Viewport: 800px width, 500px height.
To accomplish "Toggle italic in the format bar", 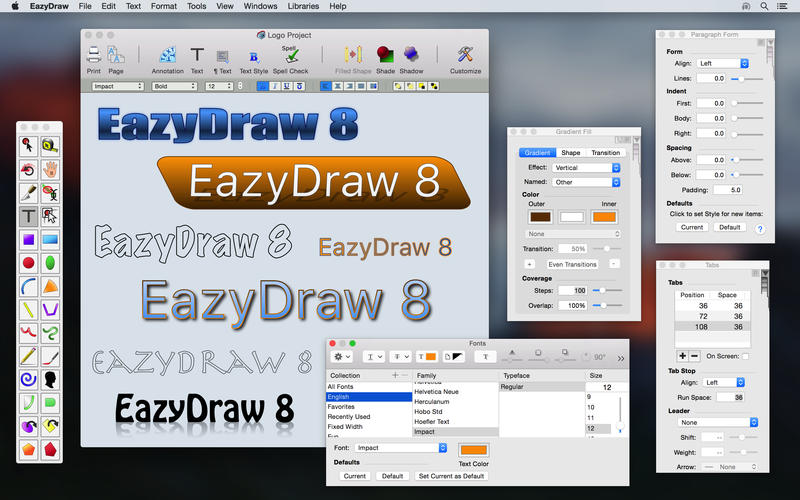I will (275, 86).
